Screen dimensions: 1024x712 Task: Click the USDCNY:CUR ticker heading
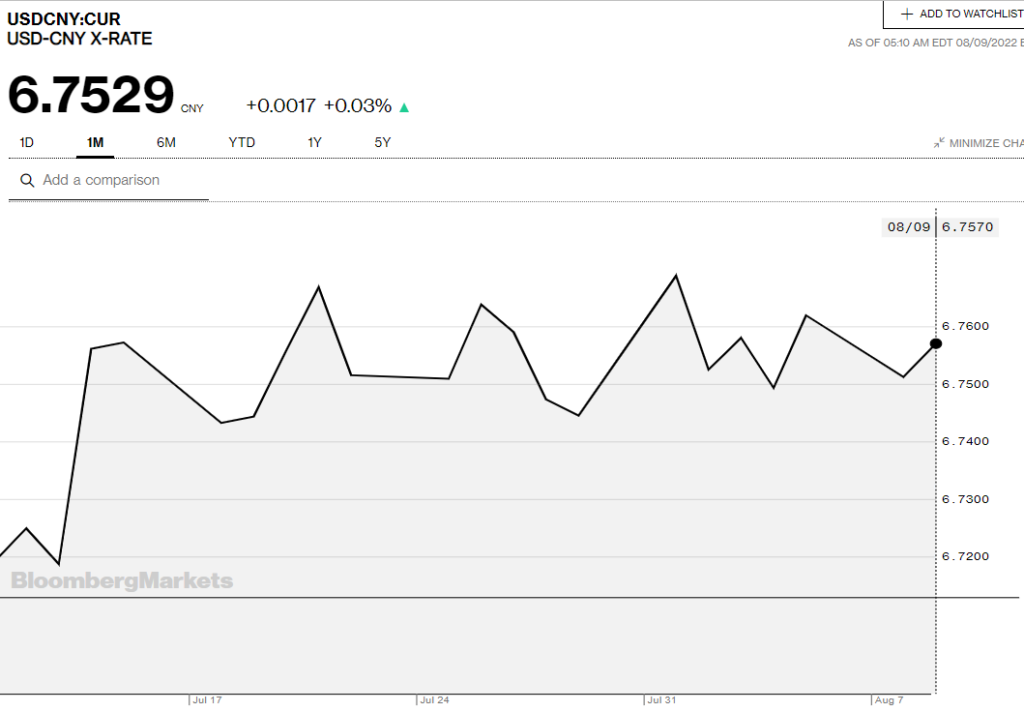64,19
